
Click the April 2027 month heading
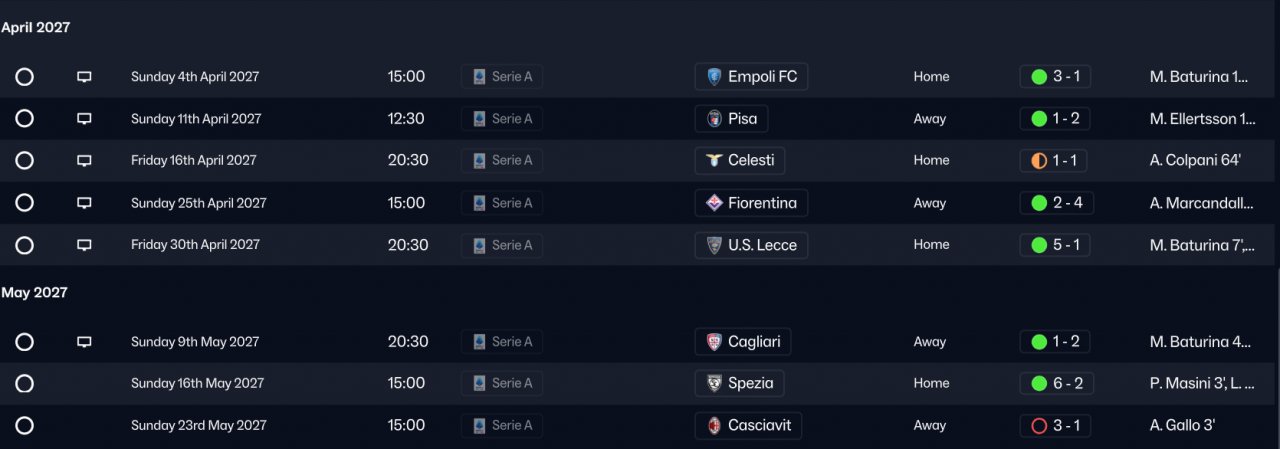[x=36, y=28]
